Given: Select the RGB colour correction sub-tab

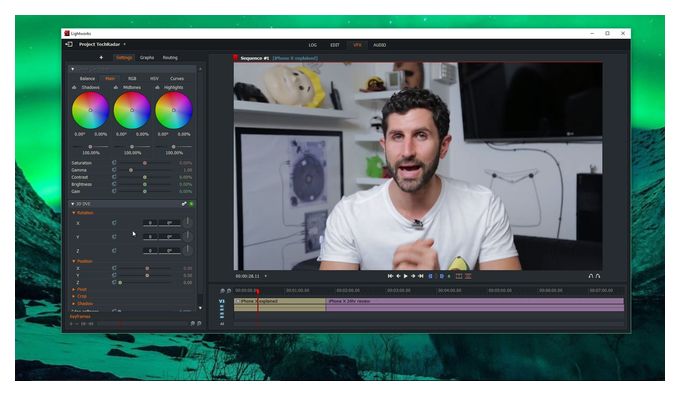Looking at the screenshot, I should (132, 79).
